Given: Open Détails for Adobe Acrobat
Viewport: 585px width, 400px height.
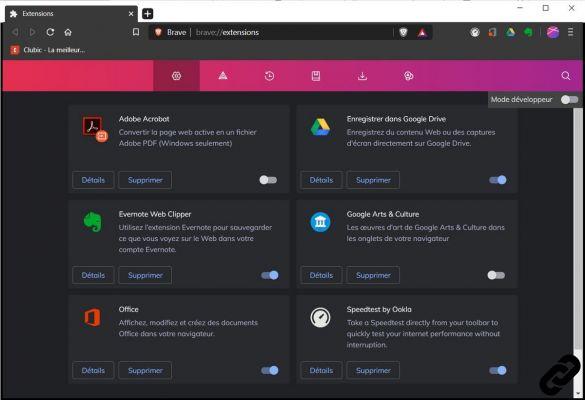Looking at the screenshot, I should click(x=93, y=180).
